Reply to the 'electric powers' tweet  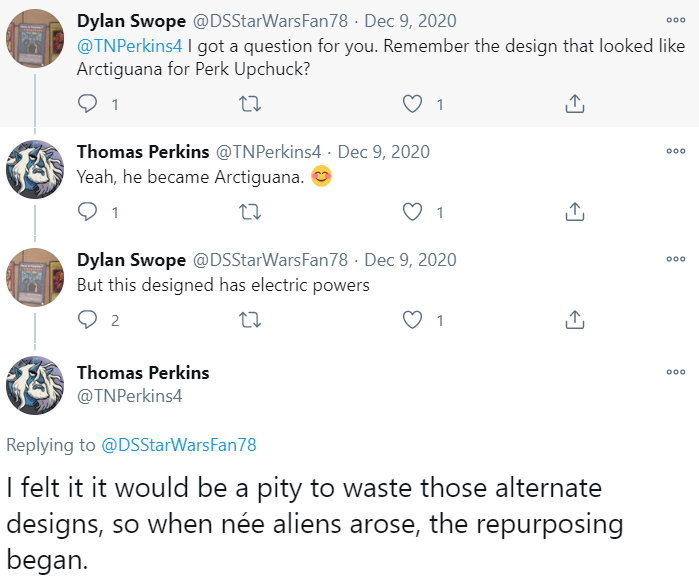(x=89, y=319)
